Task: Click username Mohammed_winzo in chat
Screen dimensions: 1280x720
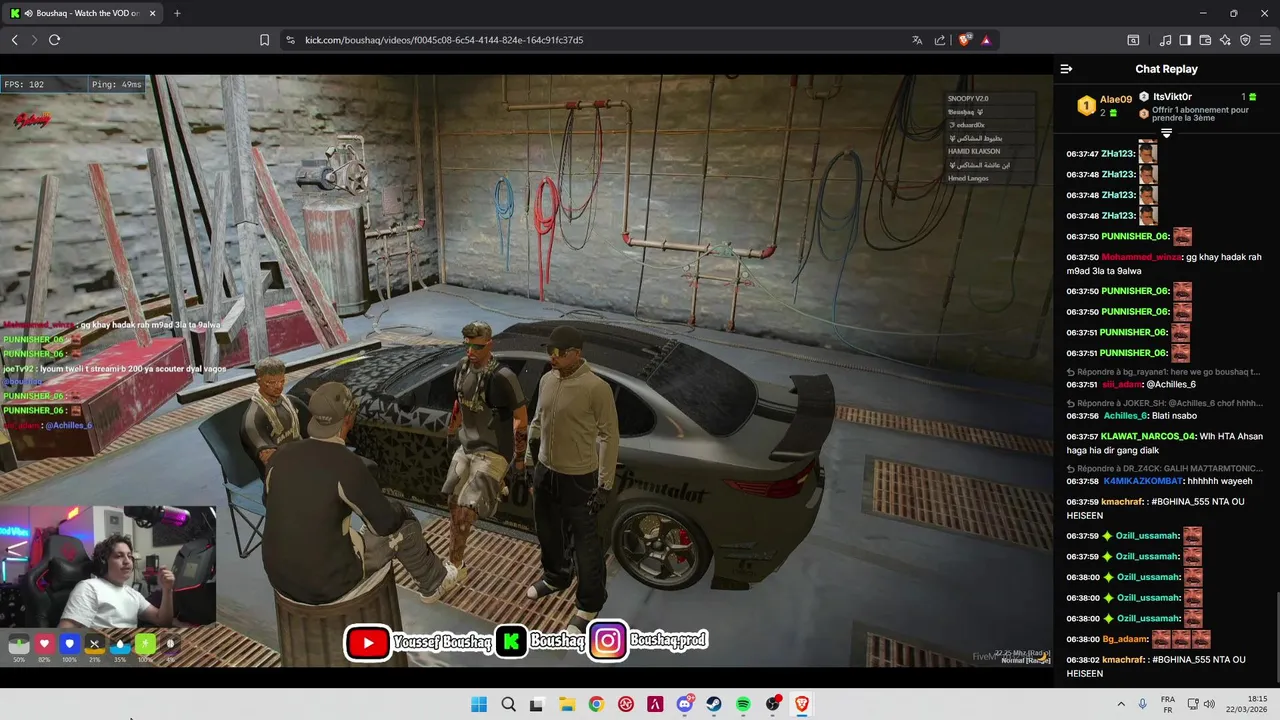Action: pyautogui.click(x=1141, y=257)
